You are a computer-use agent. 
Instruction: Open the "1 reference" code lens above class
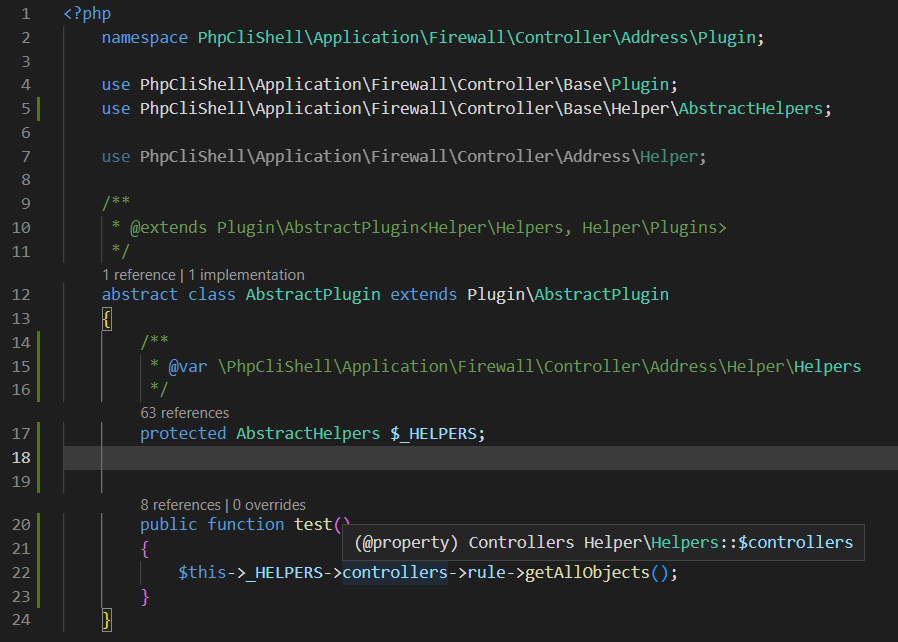coord(138,274)
